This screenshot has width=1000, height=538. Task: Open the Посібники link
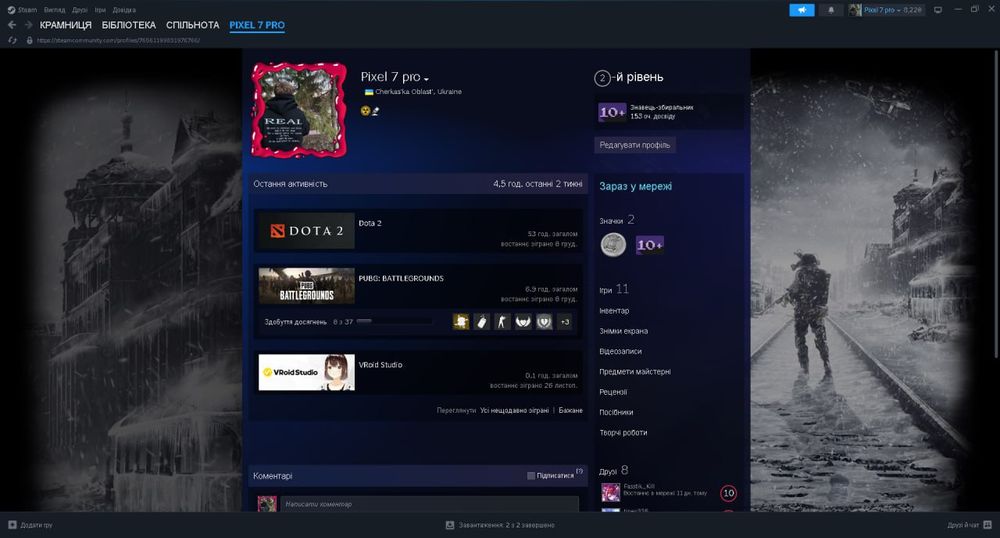(616, 413)
